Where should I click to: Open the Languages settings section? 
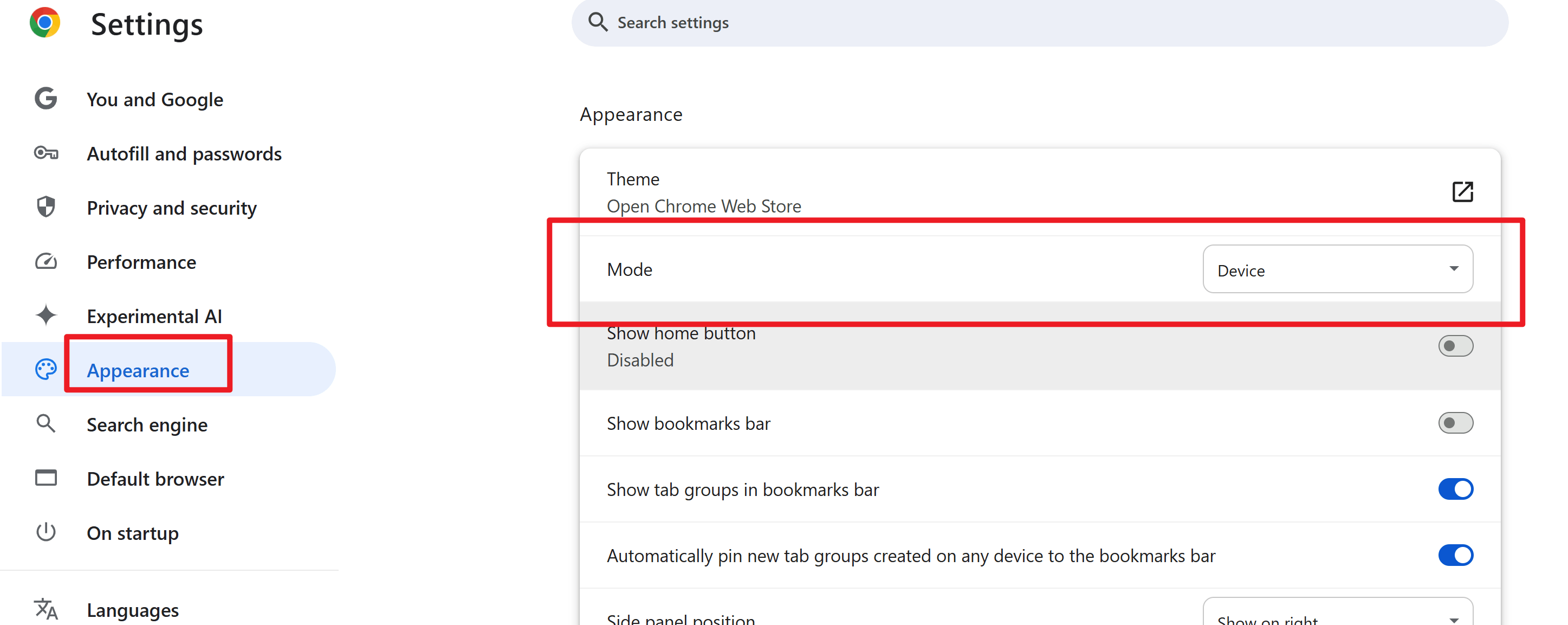pyautogui.click(x=132, y=610)
